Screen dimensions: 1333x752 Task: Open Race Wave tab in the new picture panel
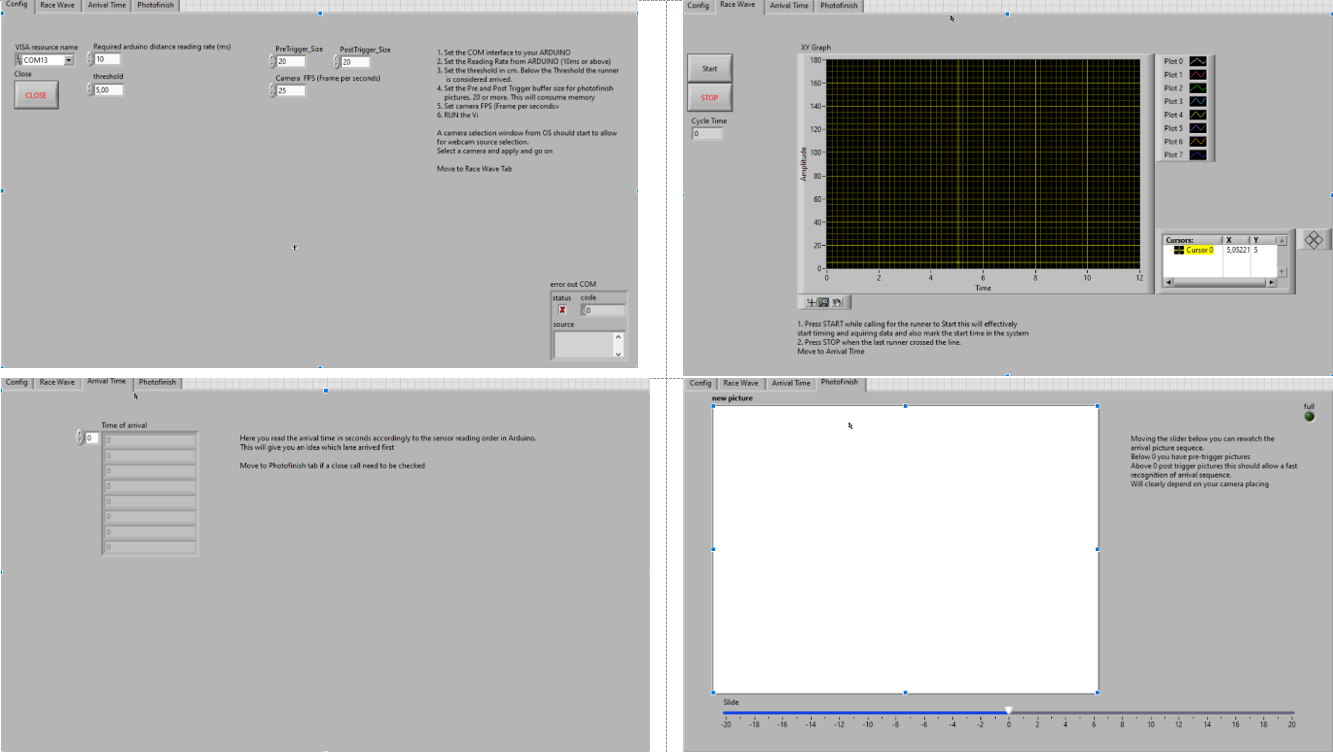tap(741, 383)
